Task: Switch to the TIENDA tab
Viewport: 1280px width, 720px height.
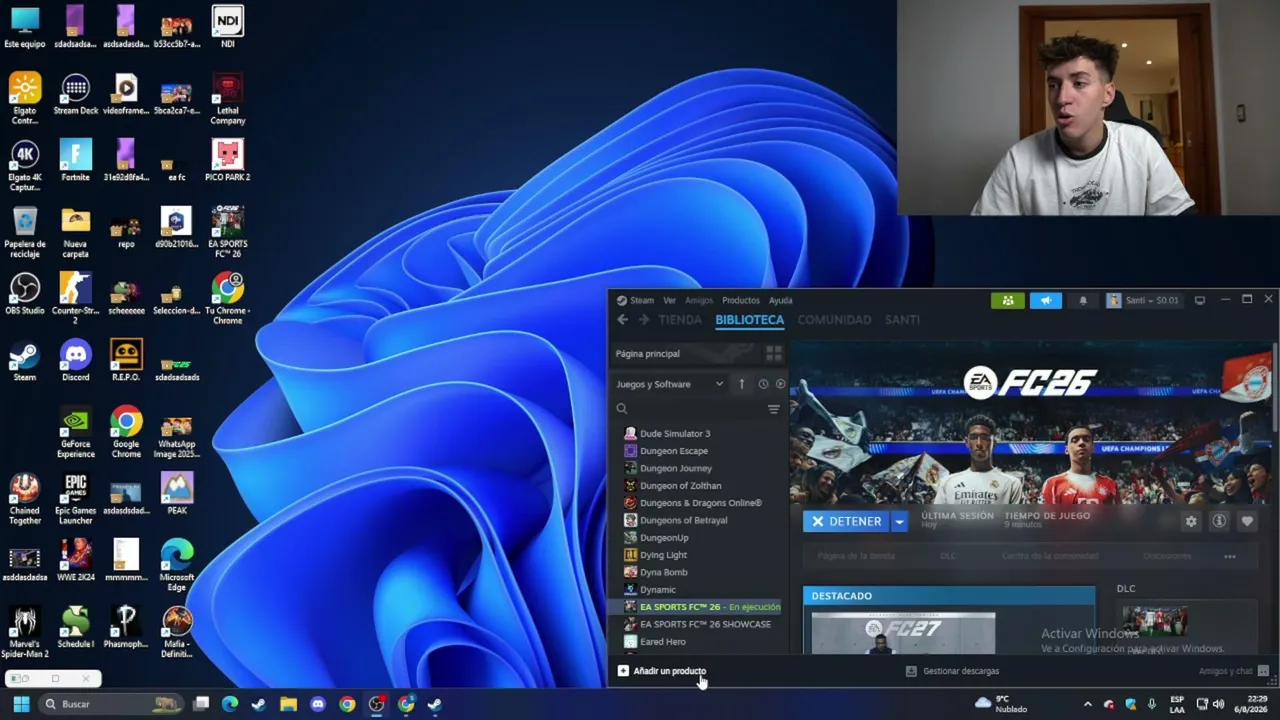Action: pos(680,320)
